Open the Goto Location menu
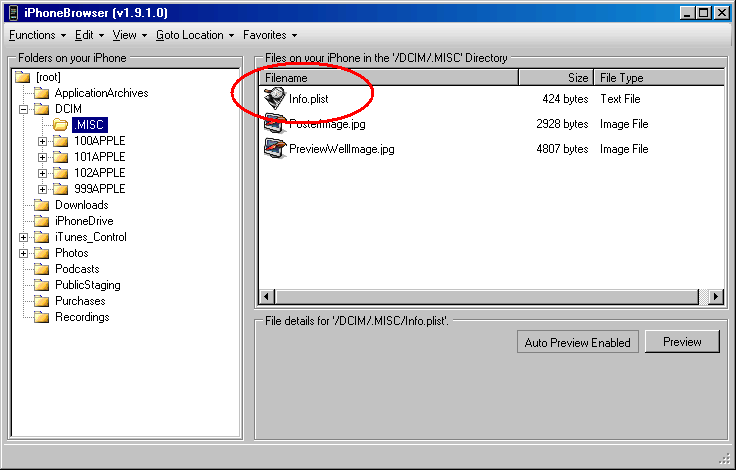 [195, 35]
